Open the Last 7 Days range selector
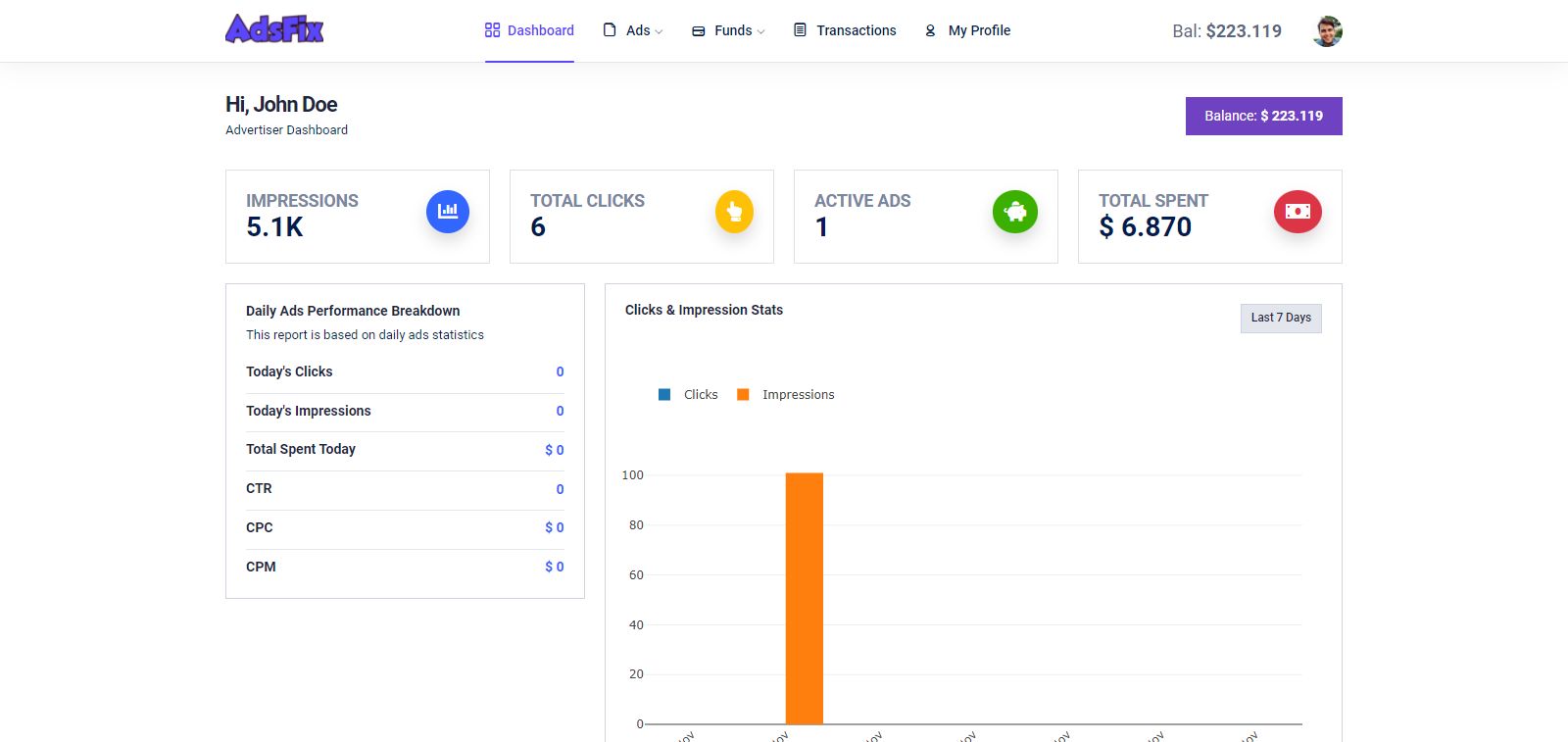 (1281, 318)
